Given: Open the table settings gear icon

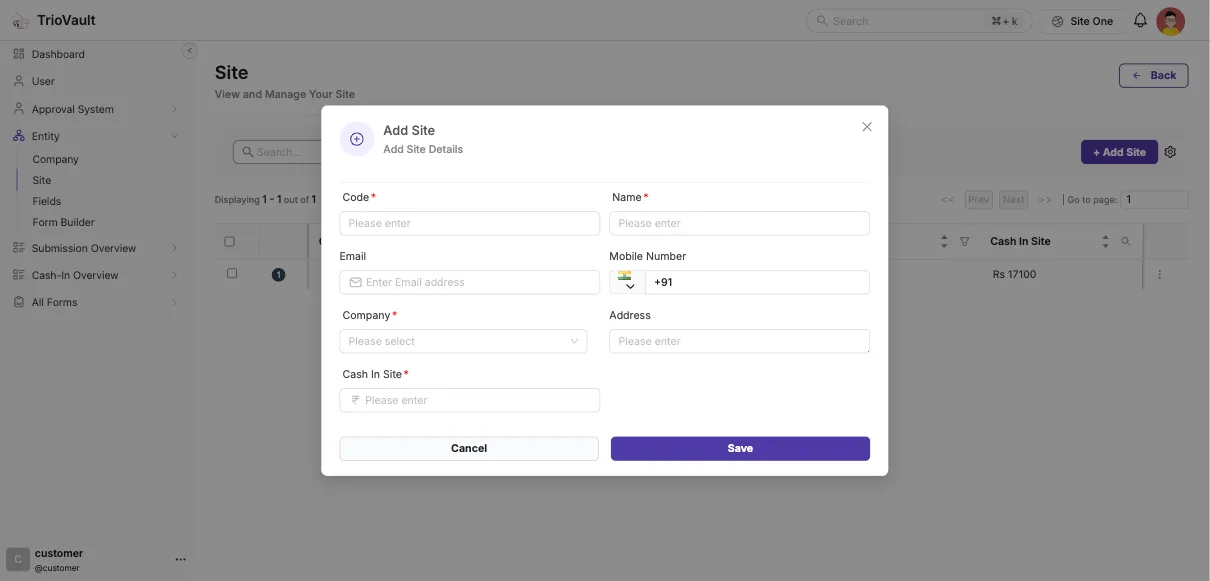Looking at the screenshot, I should (x=1170, y=152).
